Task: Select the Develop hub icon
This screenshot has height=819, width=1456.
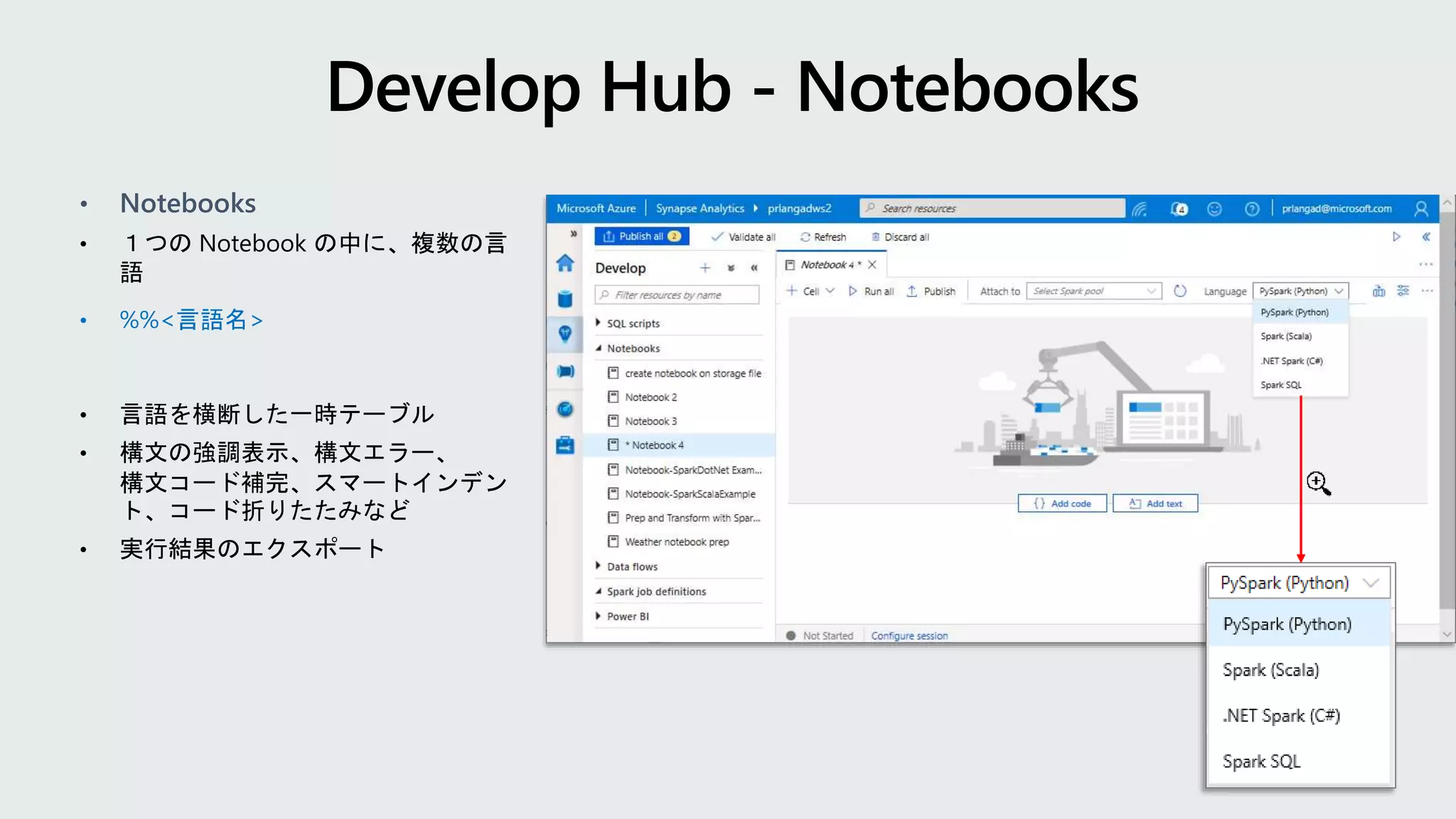Action: pyautogui.click(x=565, y=334)
